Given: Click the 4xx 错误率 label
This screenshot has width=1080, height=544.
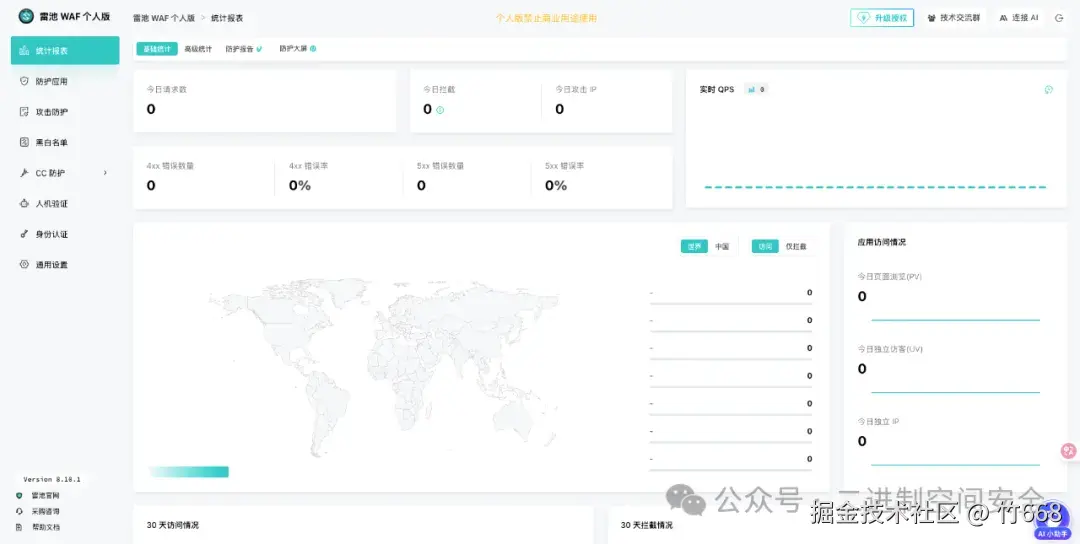Looking at the screenshot, I should point(308,166).
